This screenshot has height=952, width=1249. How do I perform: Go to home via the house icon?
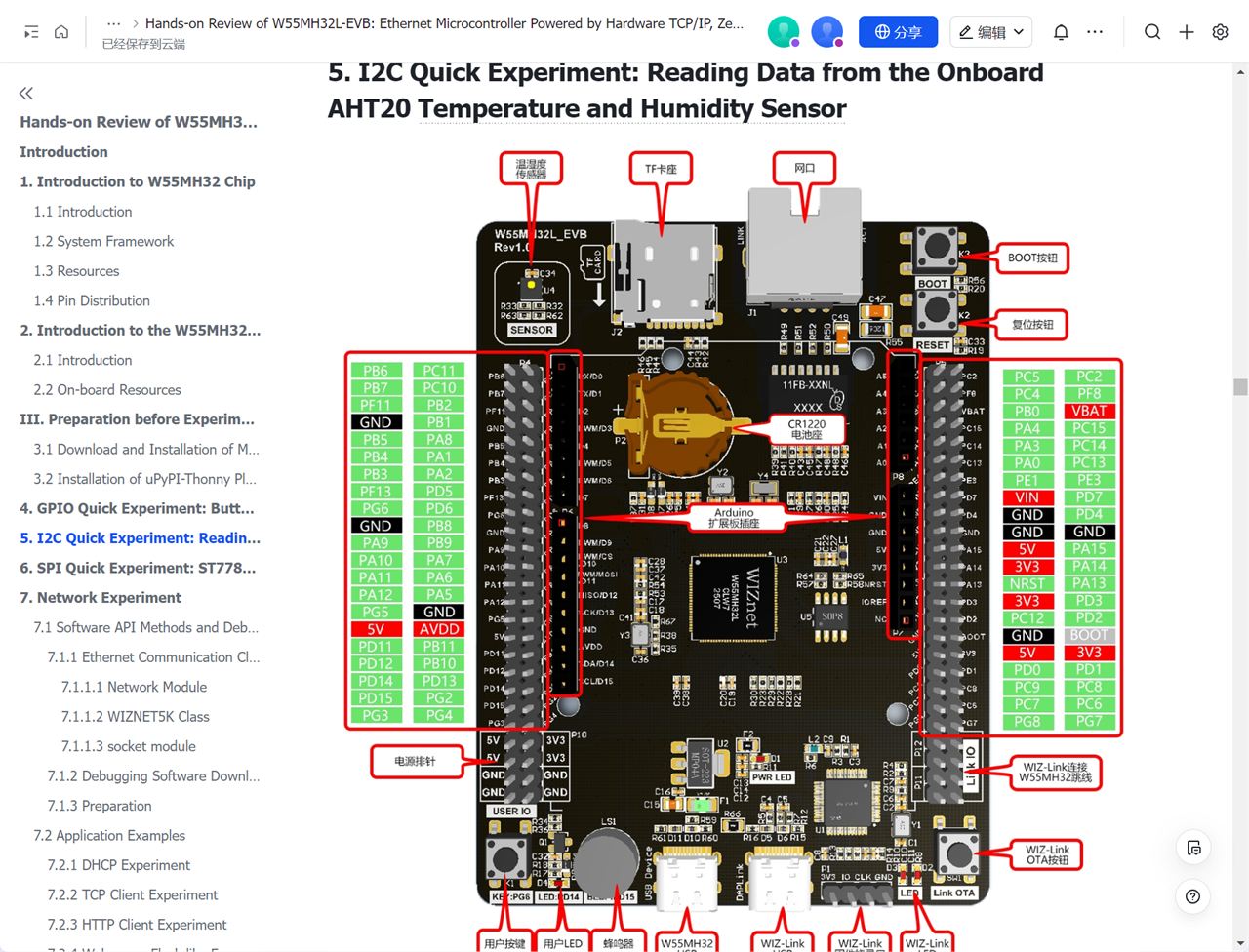[x=61, y=32]
